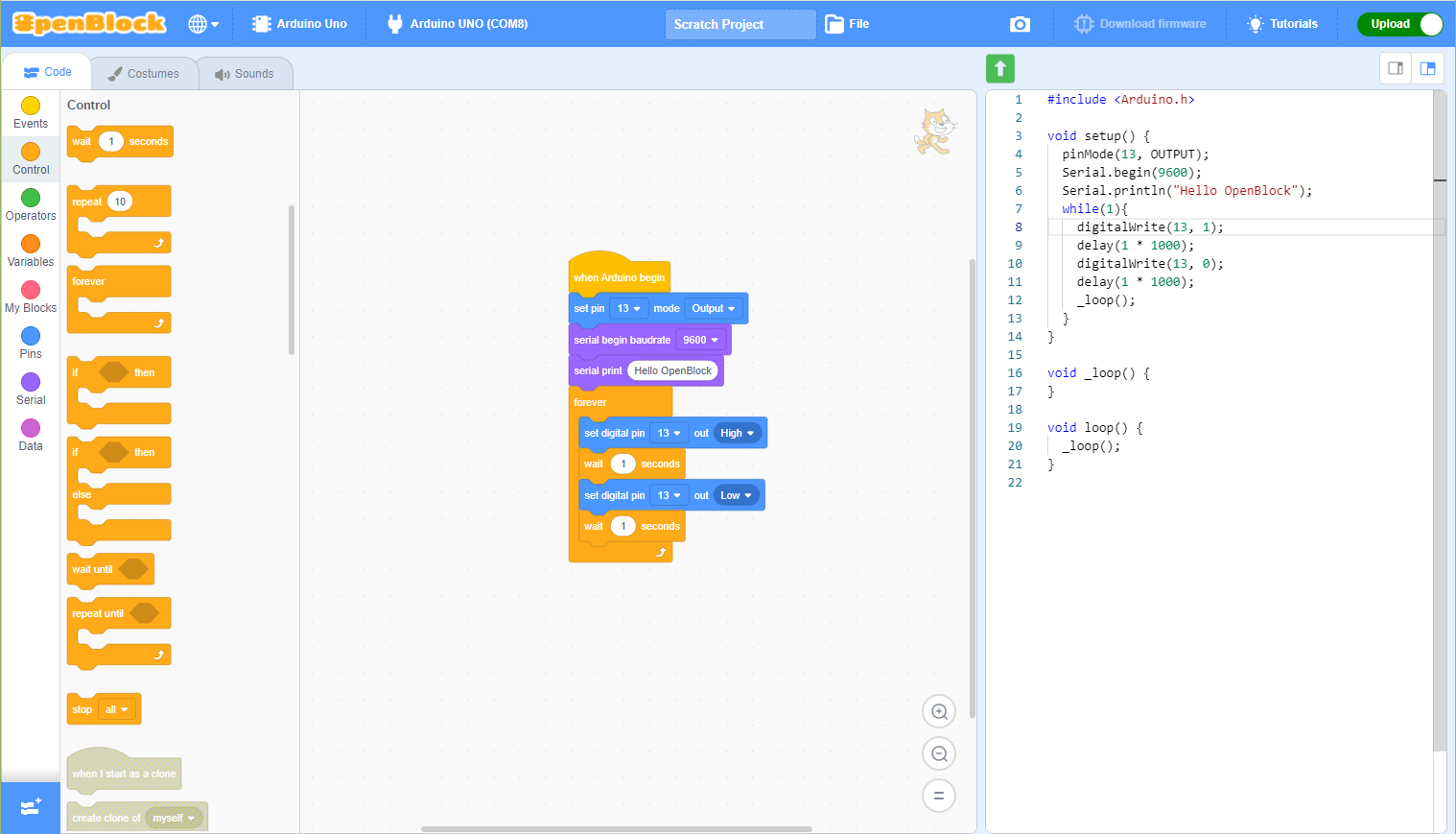This screenshot has width=1456, height=834.
Task: Open the File menu
Action: 847,24
